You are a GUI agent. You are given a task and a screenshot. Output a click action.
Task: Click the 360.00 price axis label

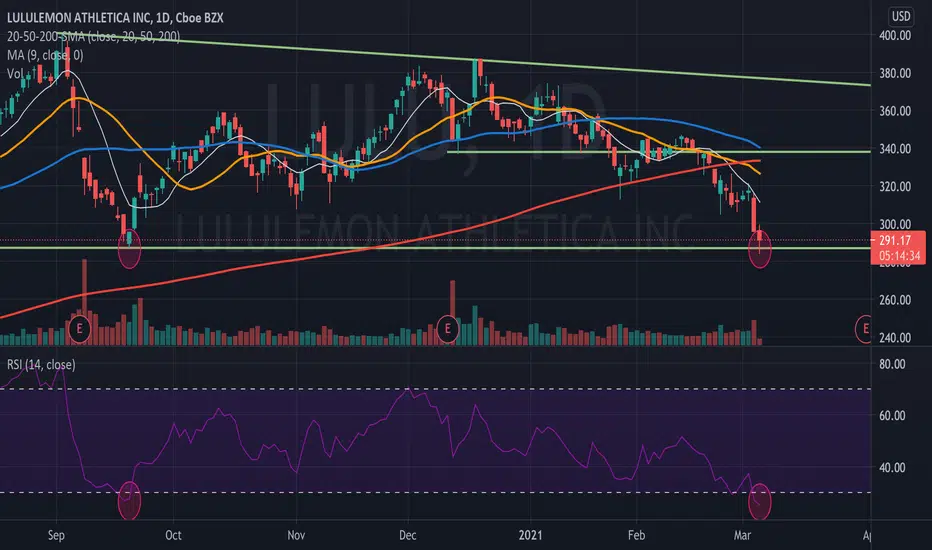pyautogui.click(x=895, y=111)
